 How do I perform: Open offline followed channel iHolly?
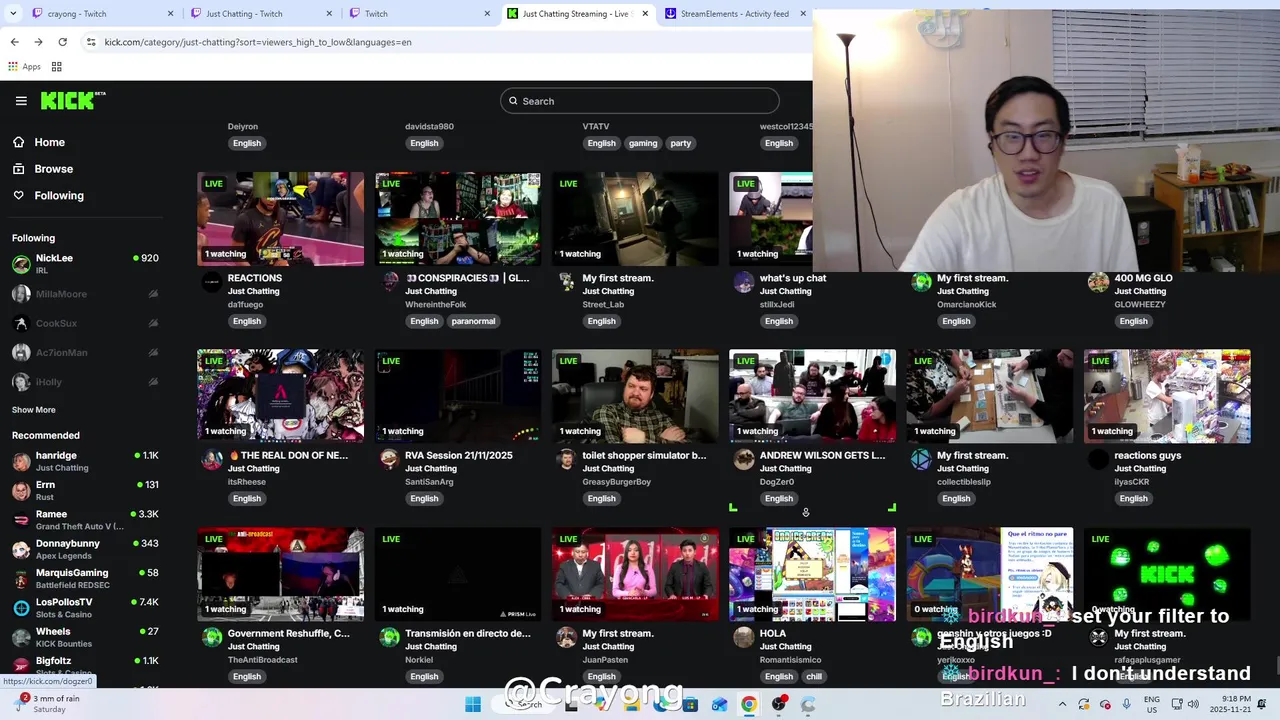tap(85, 382)
